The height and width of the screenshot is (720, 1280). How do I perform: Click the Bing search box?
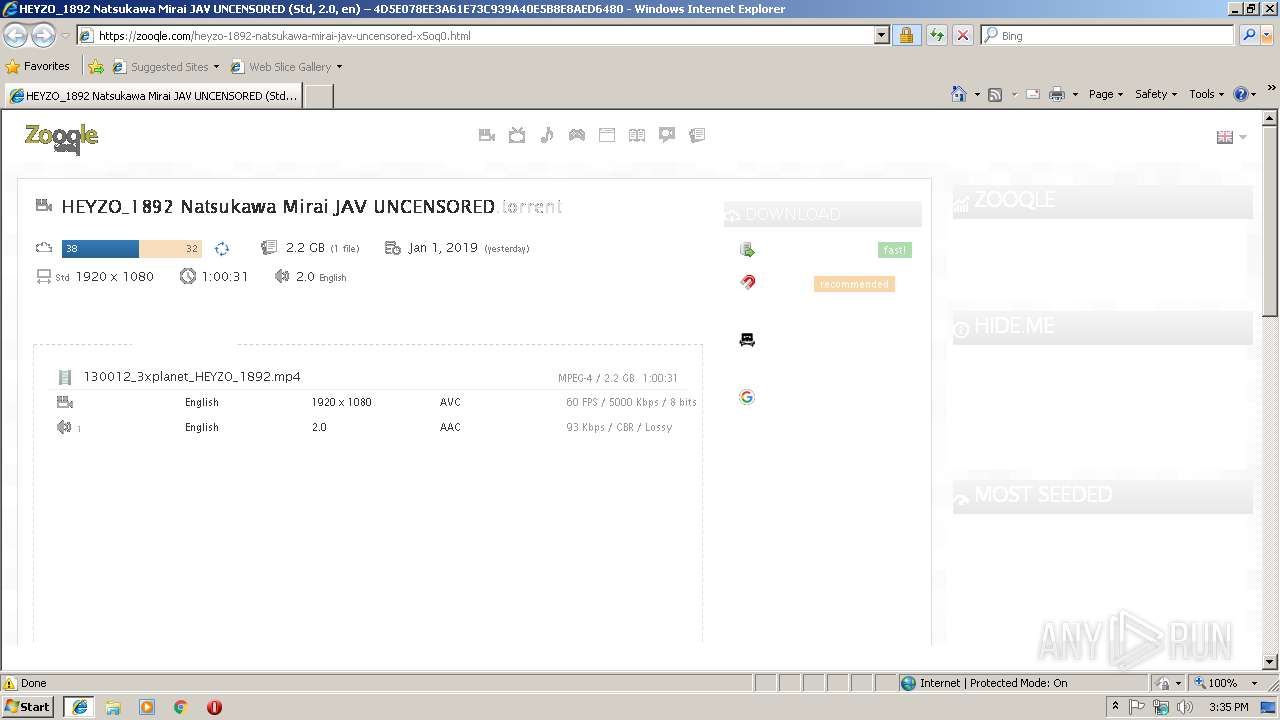[1108, 35]
